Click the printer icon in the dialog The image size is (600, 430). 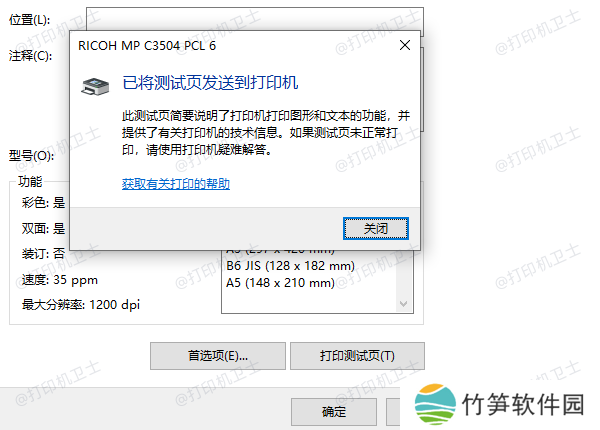point(95,86)
